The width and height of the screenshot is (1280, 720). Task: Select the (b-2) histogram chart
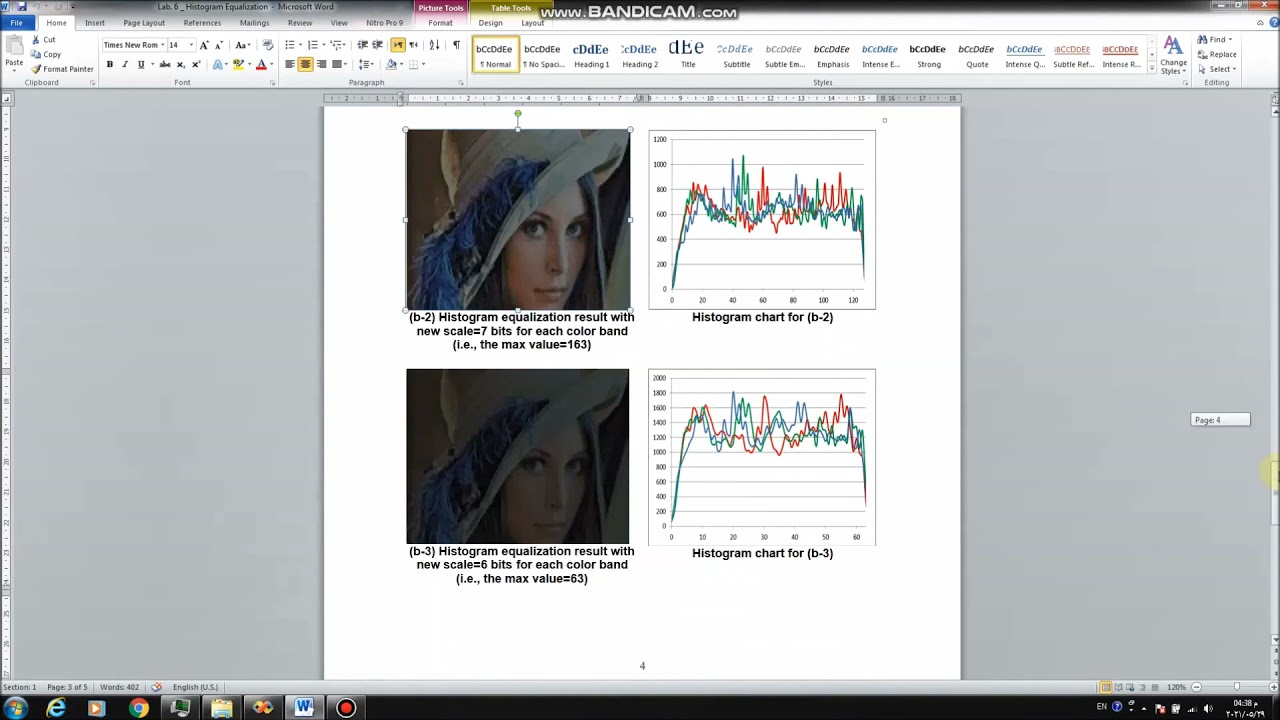pos(762,220)
